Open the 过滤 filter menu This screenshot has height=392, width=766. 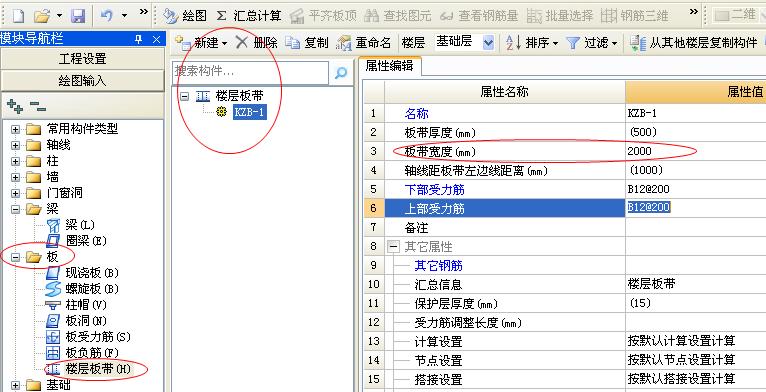[x=592, y=43]
